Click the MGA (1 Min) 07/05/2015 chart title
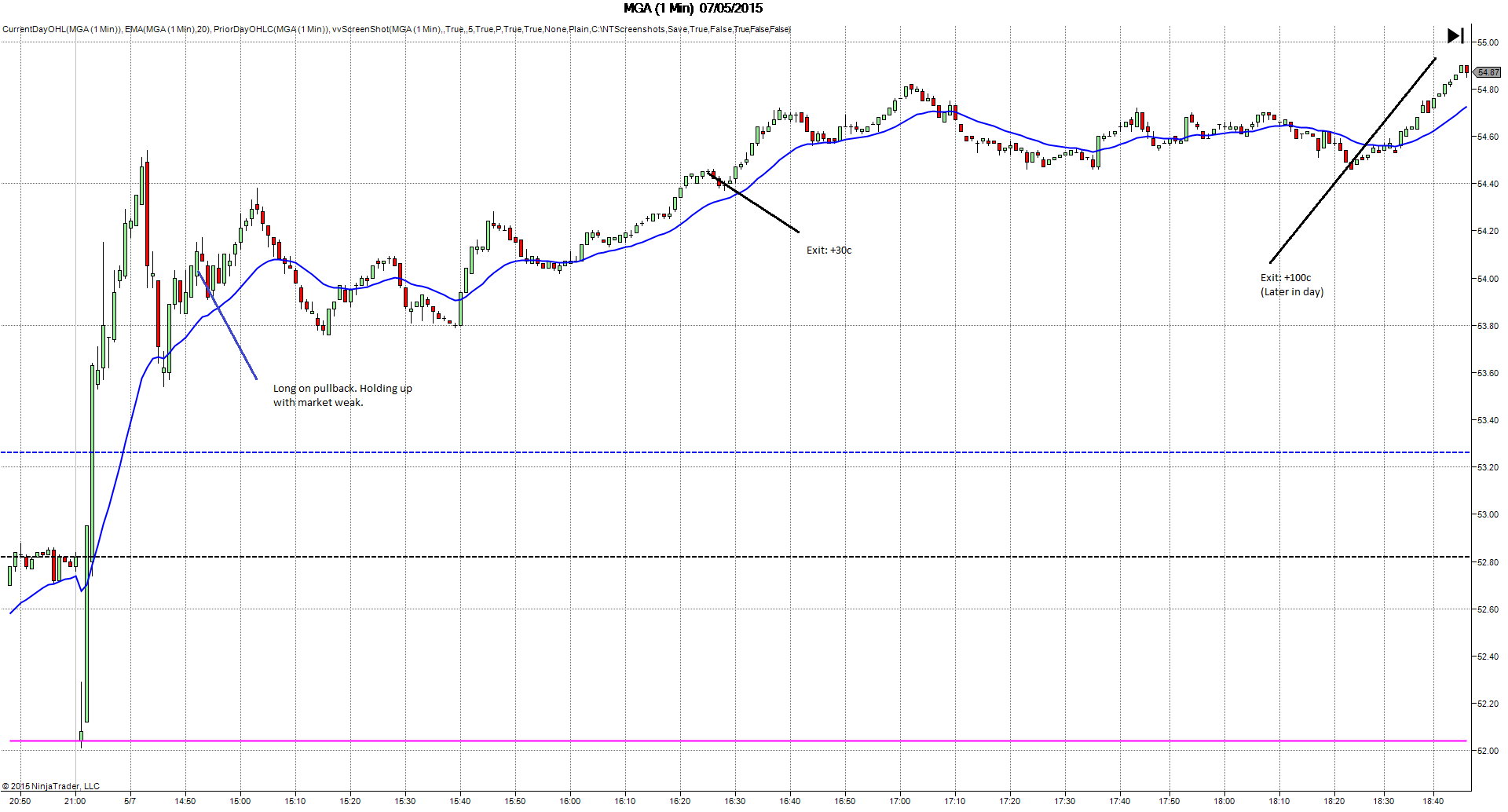 693,9
